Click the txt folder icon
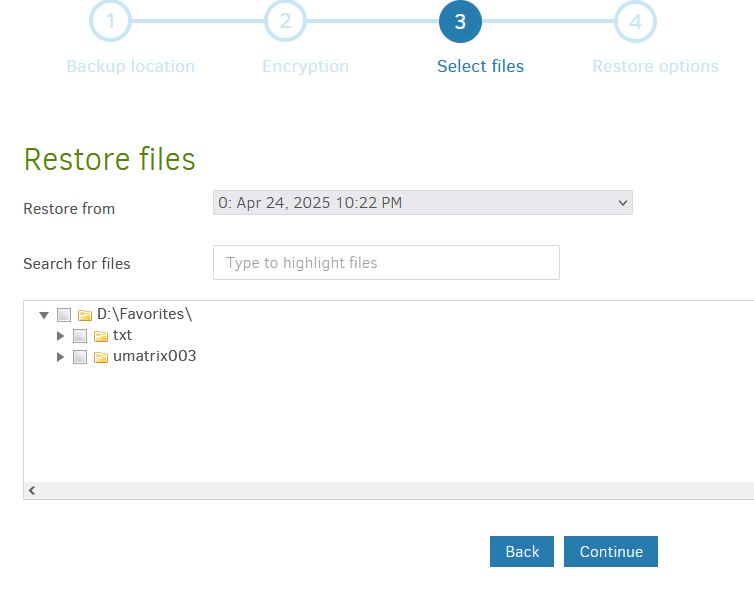The width and height of the screenshot is (754, 595). [101, 336]
